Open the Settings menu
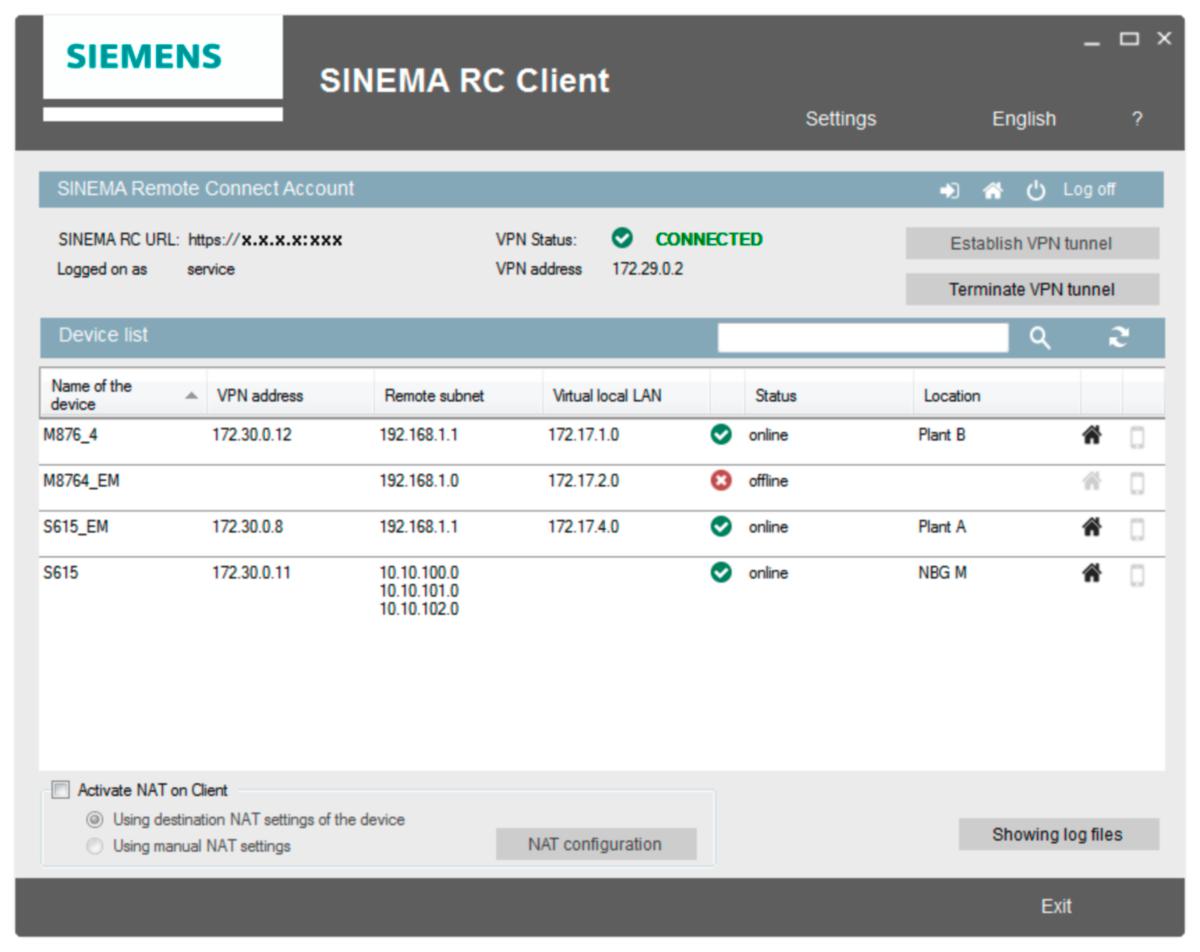 tap(840, 119)
